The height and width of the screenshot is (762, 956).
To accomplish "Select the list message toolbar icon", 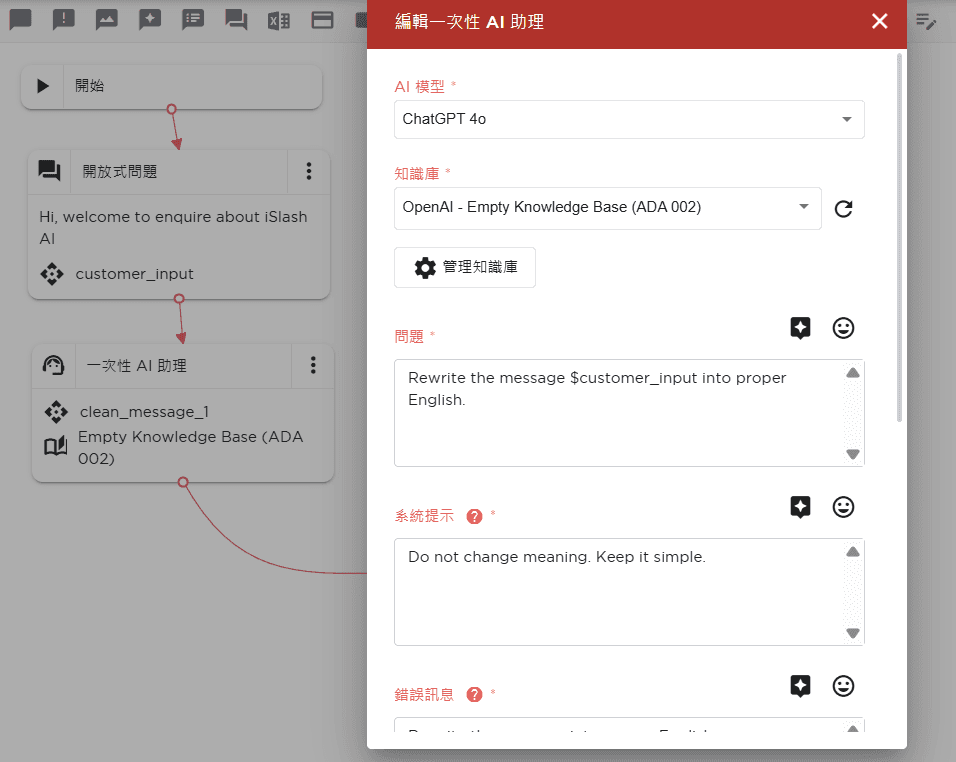I will tap(193, 20).
